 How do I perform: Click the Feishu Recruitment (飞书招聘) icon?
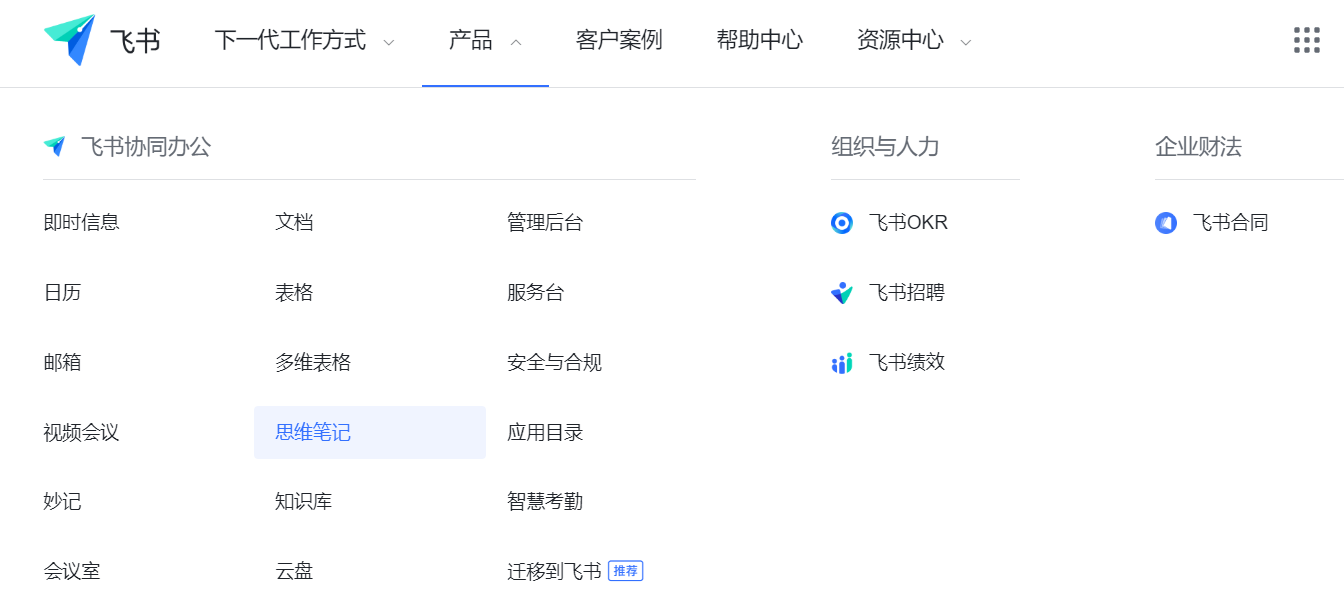[x=842, y=293]
